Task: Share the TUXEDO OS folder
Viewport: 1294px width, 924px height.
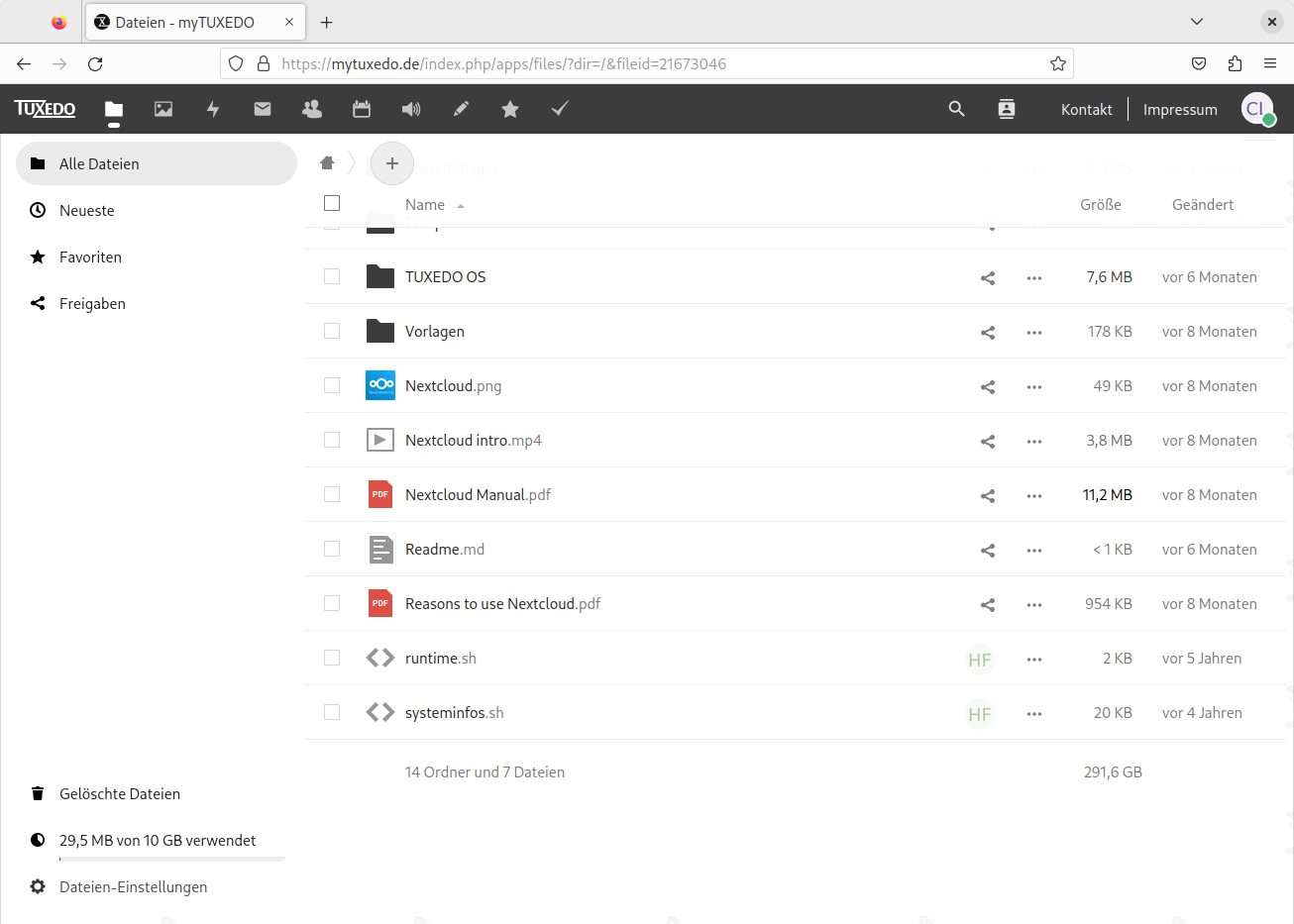Action: [x=988, y=278]
